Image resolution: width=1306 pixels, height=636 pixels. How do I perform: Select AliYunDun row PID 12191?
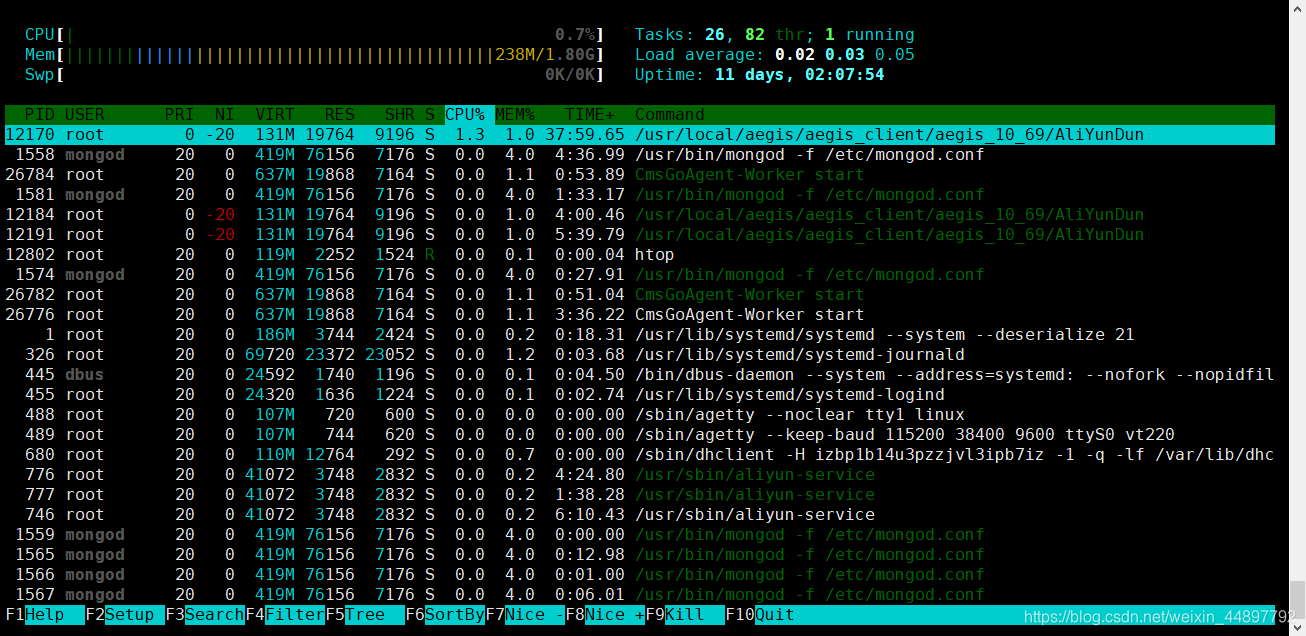[x=640, y=235]
